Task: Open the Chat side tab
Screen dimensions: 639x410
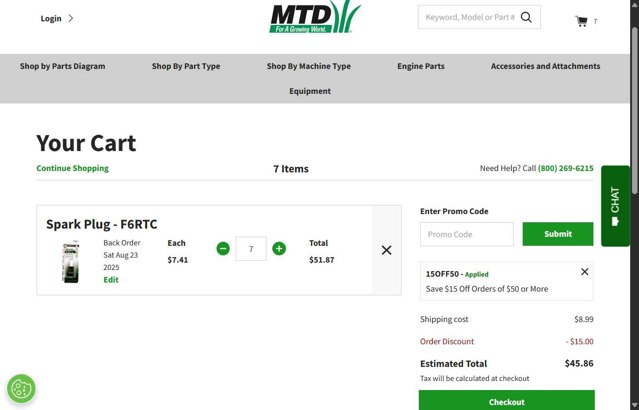Action: tap(615, 206)
